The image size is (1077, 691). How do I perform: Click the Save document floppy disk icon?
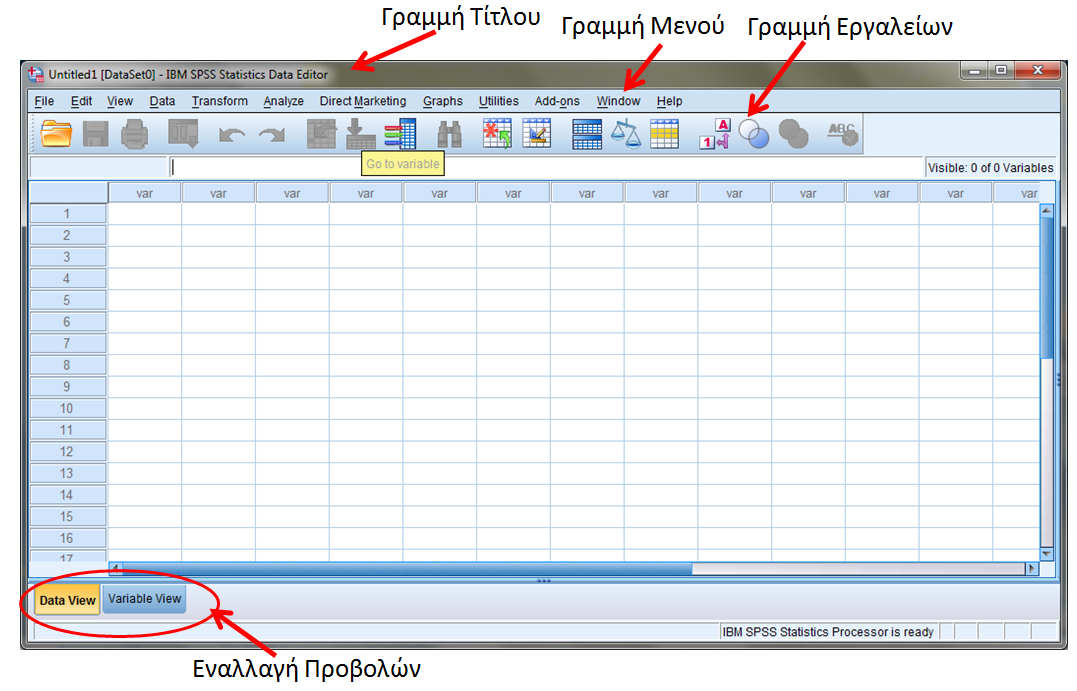point(95,133)
